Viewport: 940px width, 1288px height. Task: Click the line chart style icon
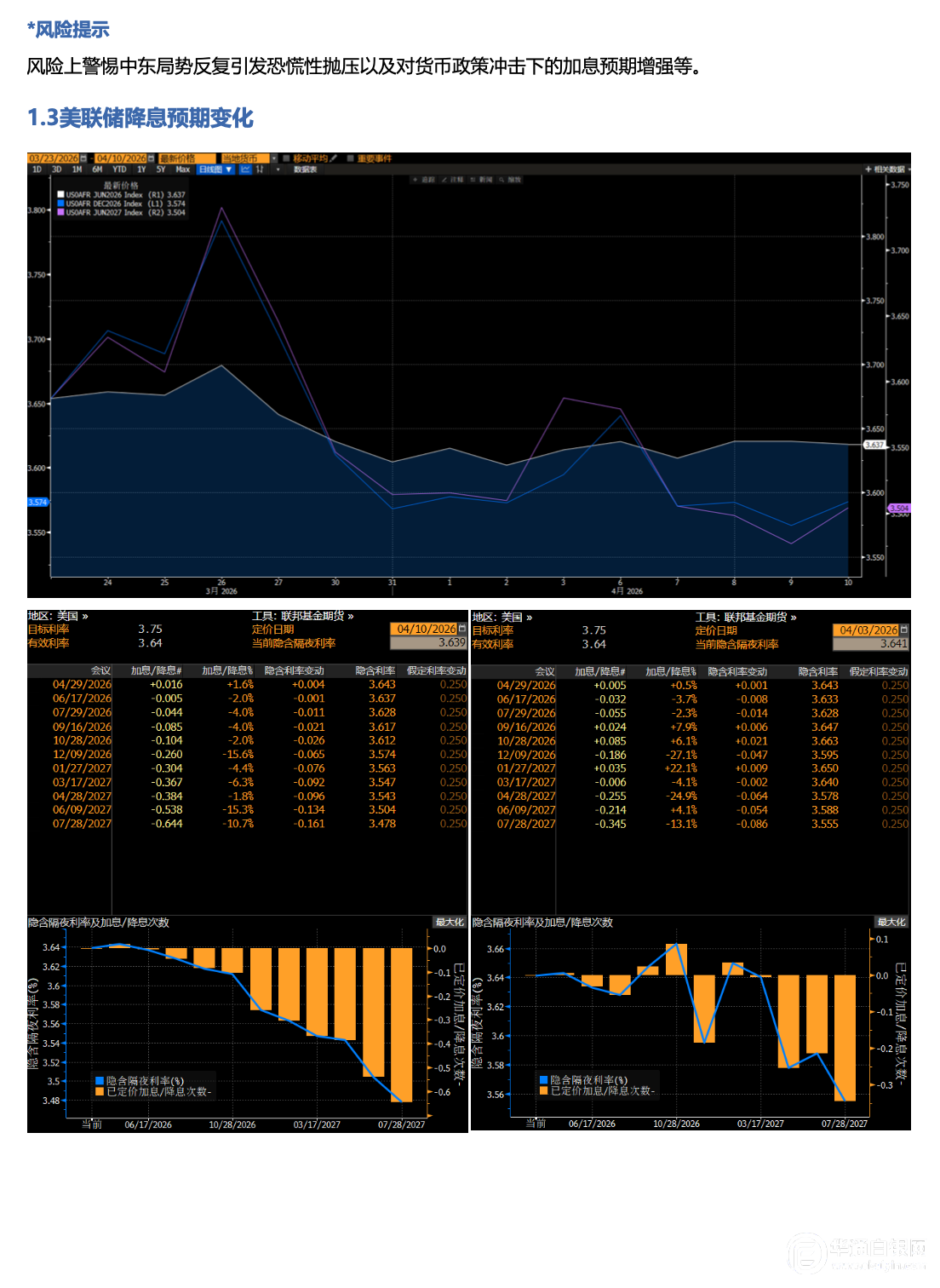coord(245,170)
